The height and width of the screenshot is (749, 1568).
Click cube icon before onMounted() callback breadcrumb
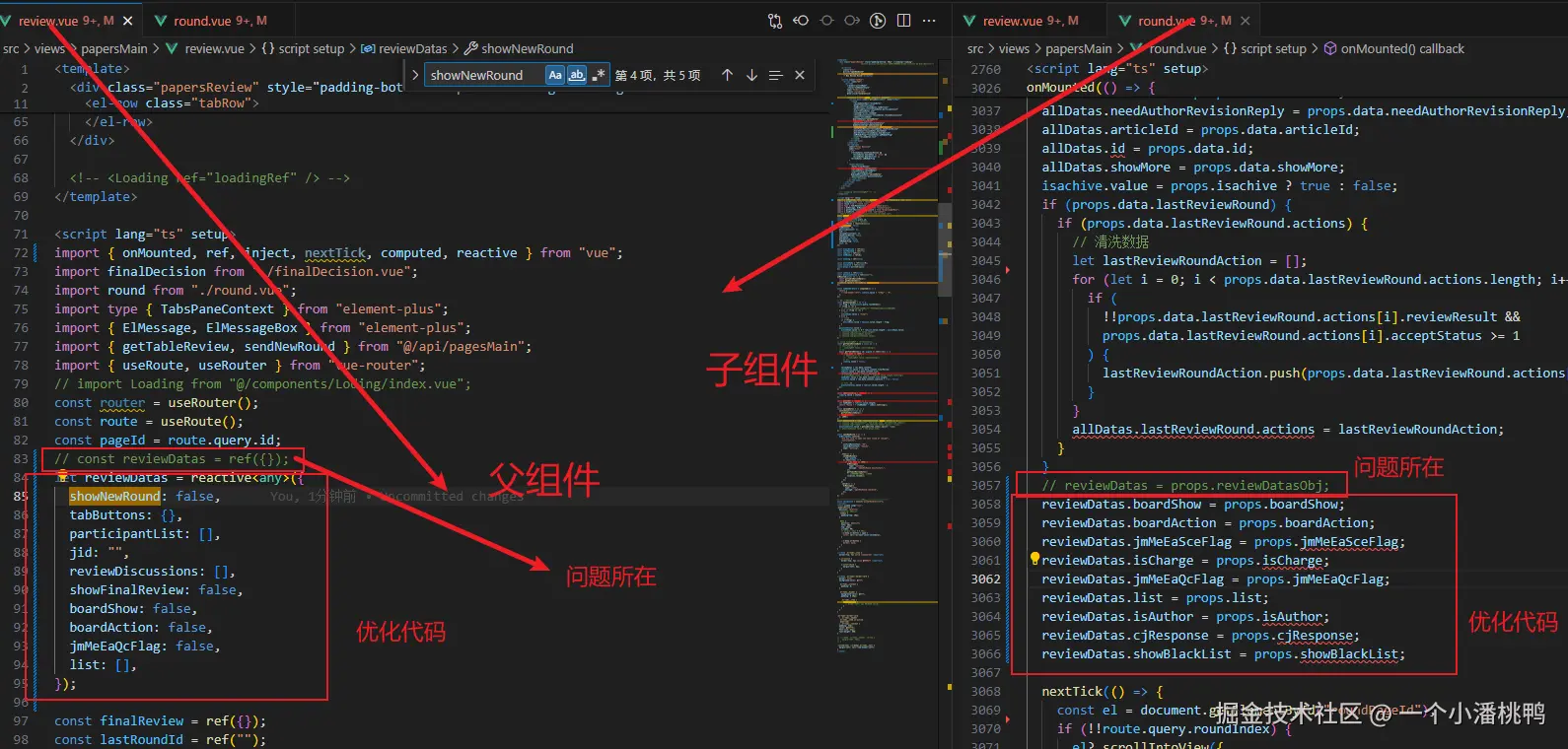[x=1330, y=48]
